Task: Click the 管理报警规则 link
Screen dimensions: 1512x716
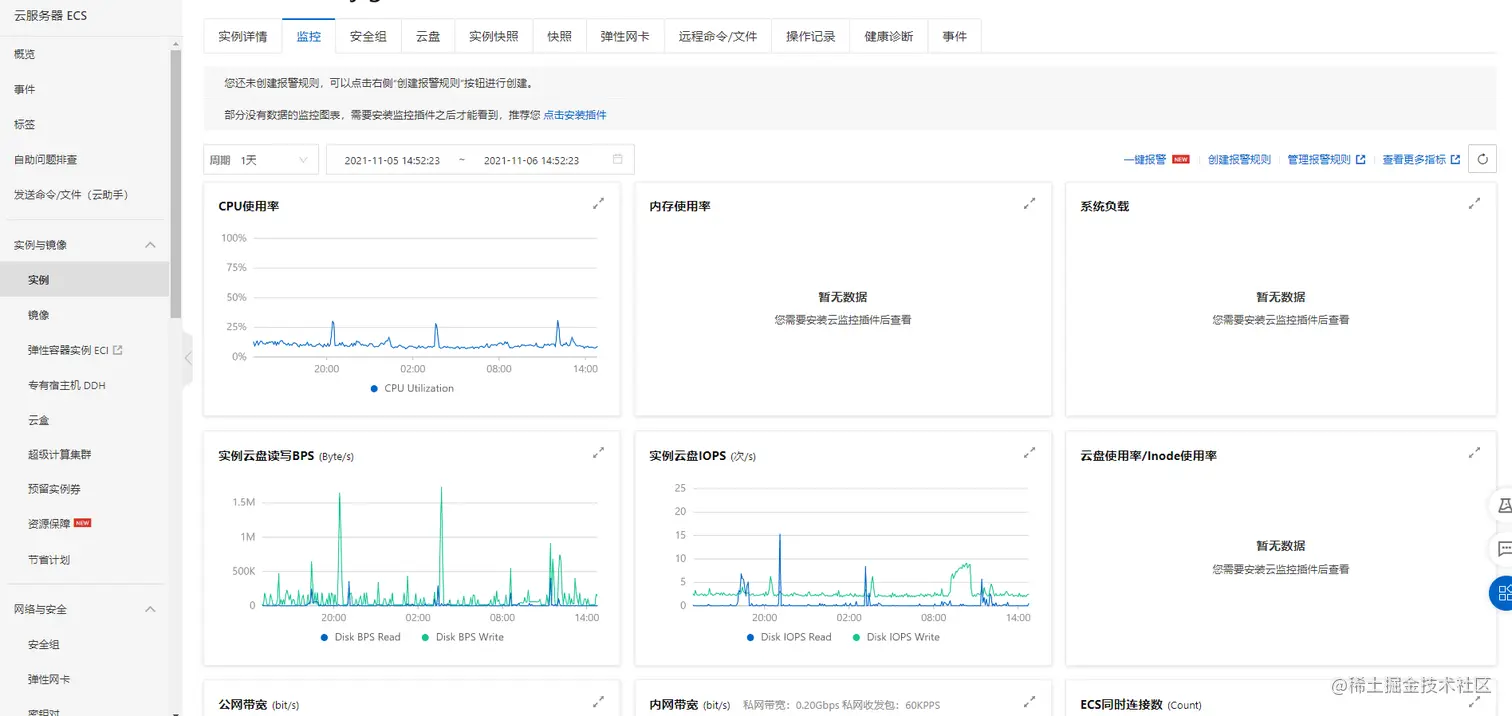Action: (1319, 159)
